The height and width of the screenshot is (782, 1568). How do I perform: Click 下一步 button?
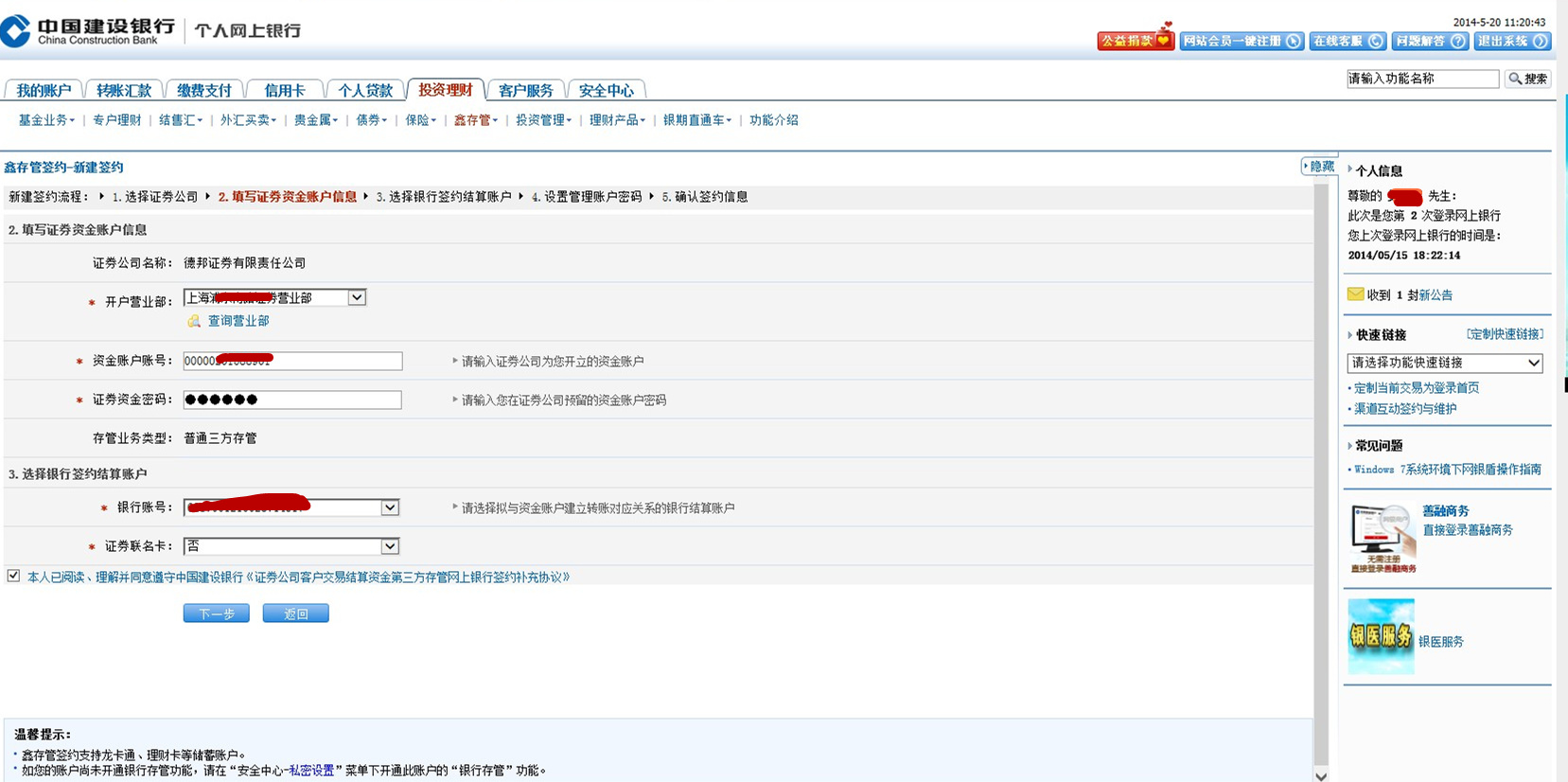point(217,613)
